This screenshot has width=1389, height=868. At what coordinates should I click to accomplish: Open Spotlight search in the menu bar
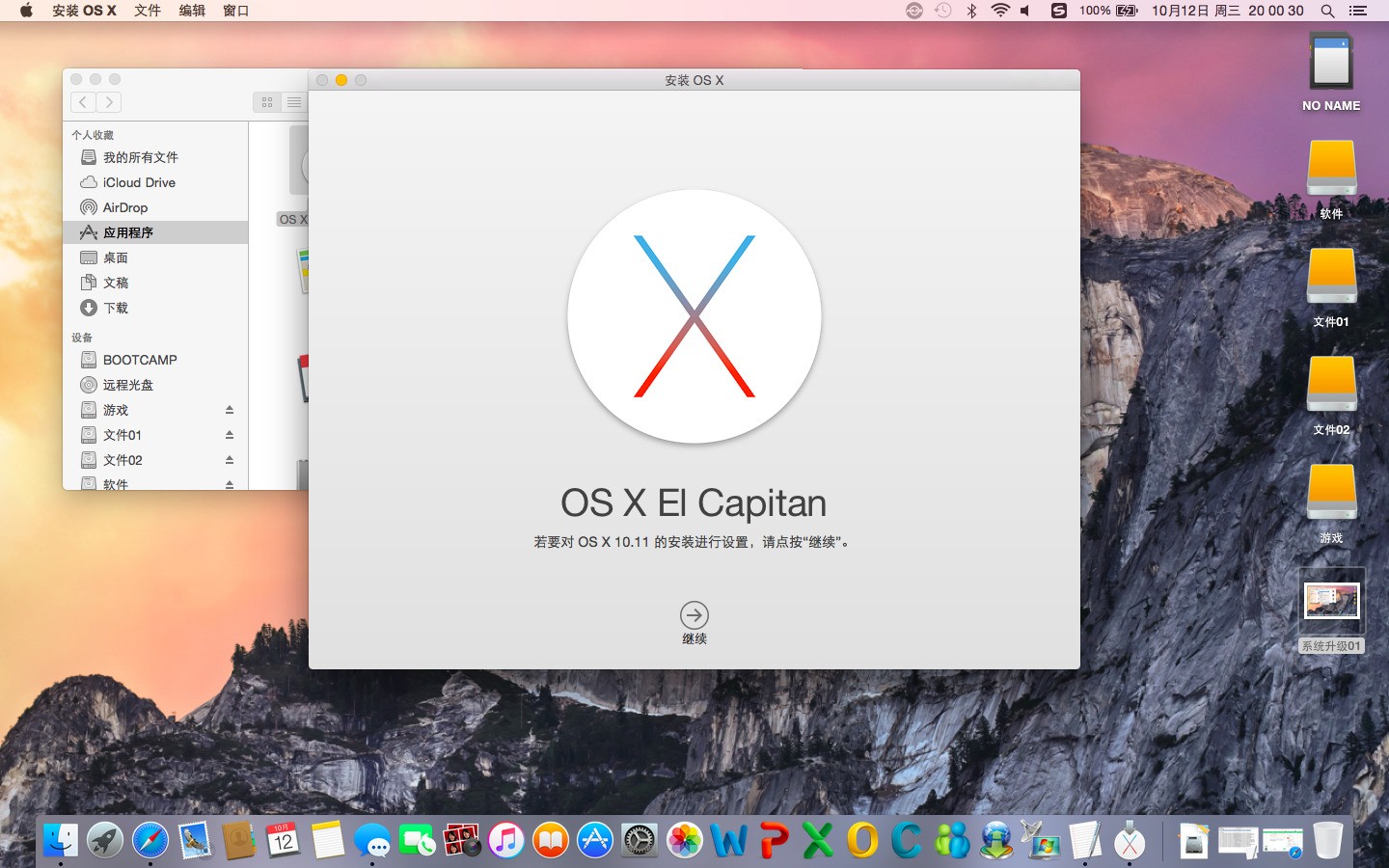1328,11
